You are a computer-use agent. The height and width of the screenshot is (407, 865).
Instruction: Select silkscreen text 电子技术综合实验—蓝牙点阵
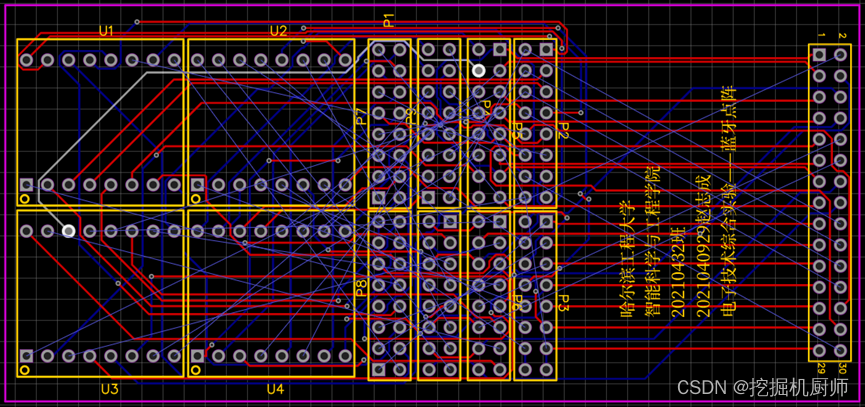(x=729, y=201)
